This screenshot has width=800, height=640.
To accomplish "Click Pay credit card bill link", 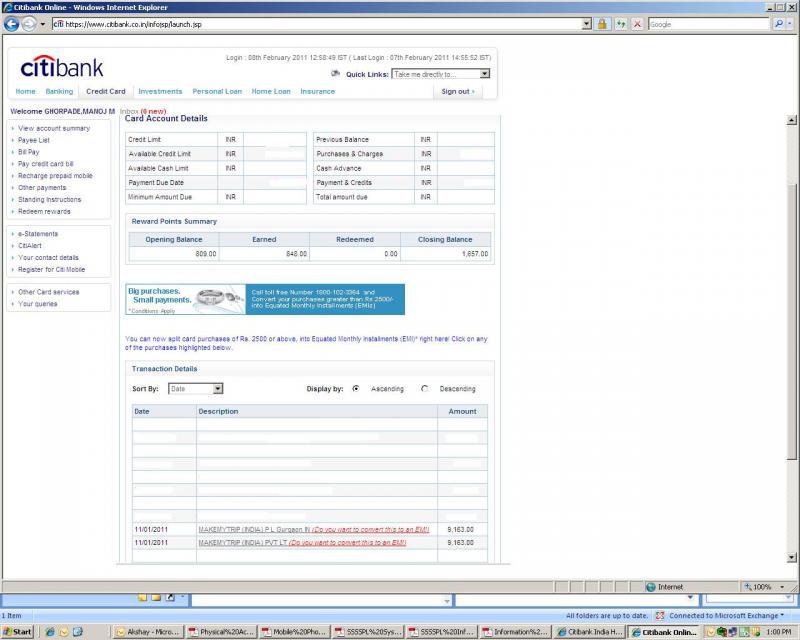I will (x=46, y=164).
